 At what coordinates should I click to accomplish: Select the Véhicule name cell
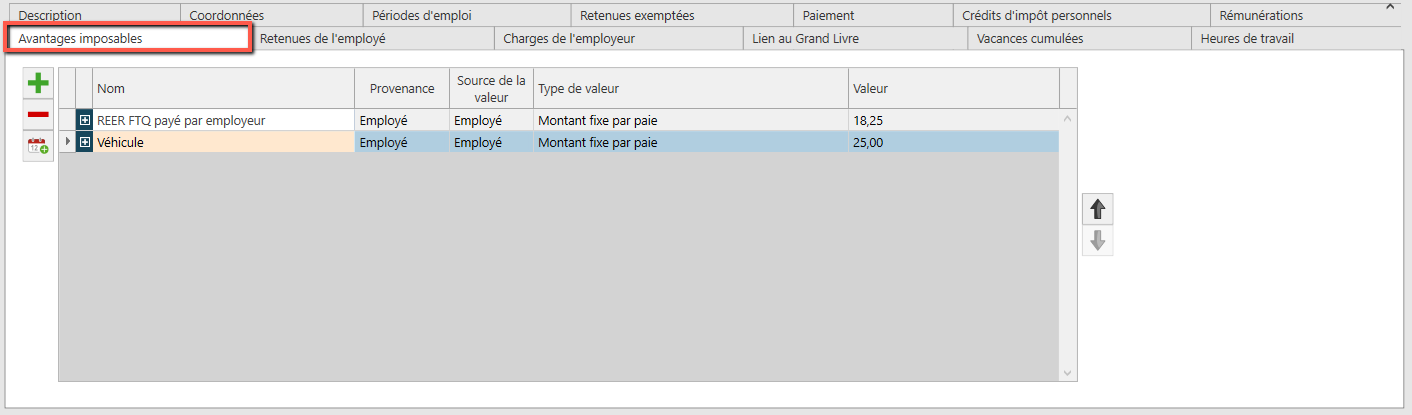[223, 142]
